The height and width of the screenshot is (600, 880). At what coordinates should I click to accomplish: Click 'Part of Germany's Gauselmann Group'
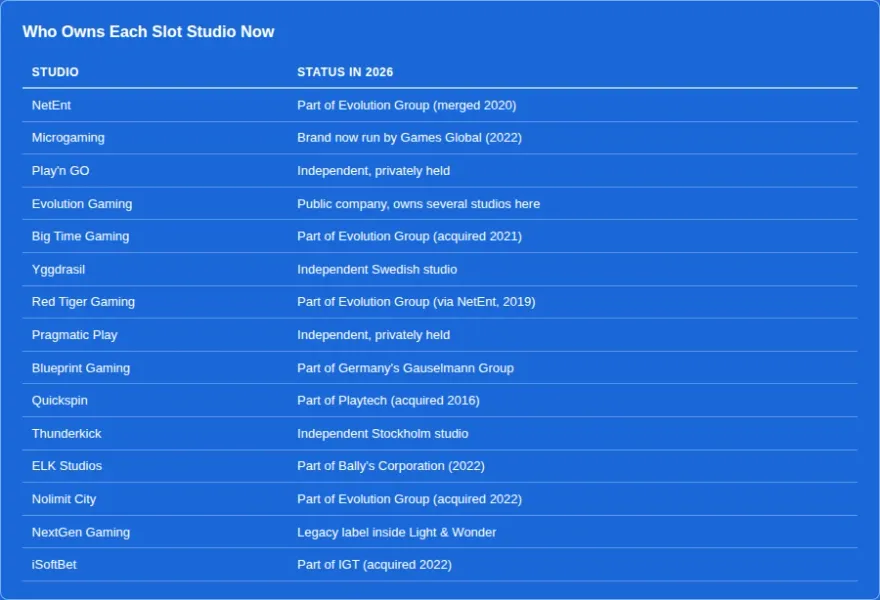click(406, 368)
